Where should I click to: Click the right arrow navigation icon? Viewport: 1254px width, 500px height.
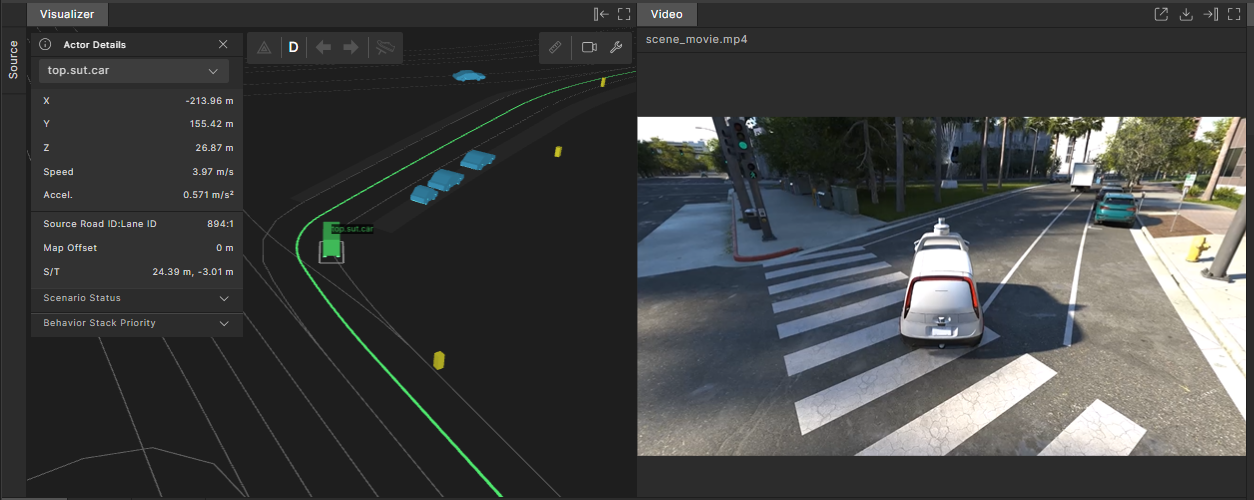coord(351,47)
